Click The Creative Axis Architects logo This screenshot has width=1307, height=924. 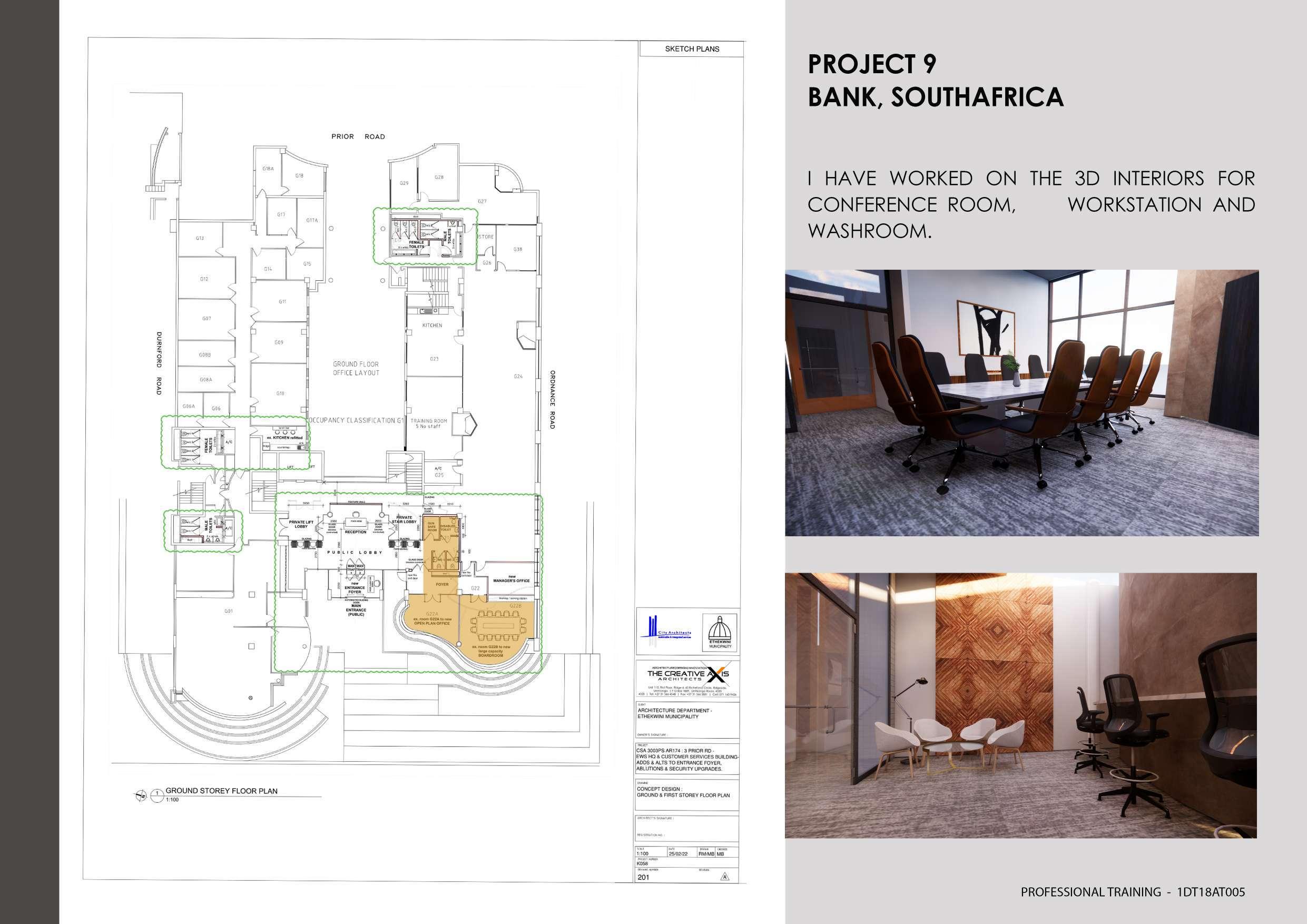click(x=688, y=675)
